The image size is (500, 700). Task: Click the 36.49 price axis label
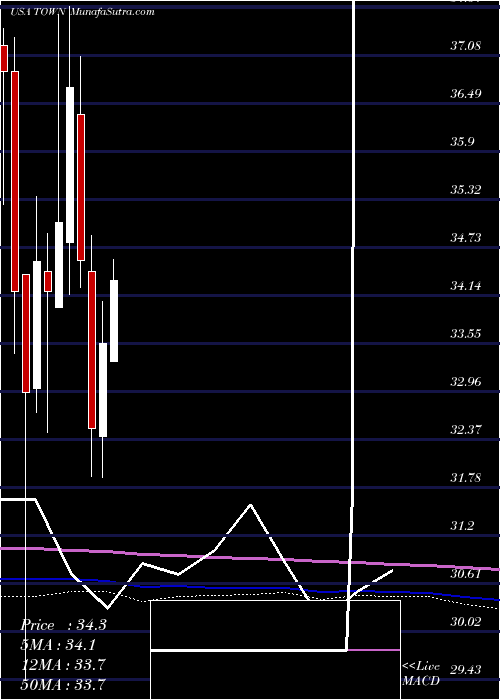[x=466, y=94]
